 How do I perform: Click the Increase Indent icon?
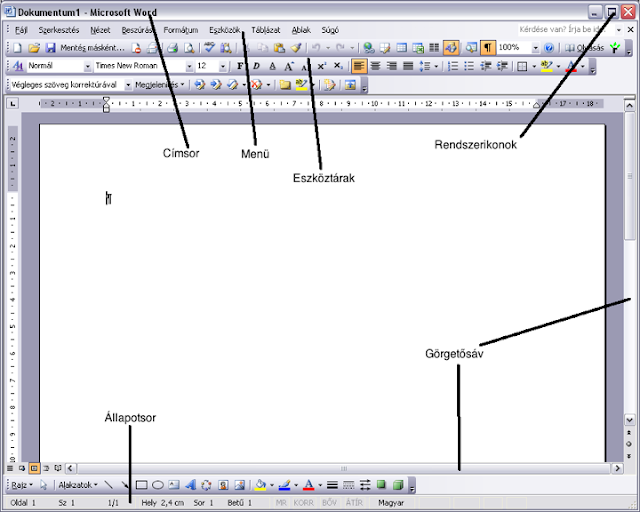502,66
